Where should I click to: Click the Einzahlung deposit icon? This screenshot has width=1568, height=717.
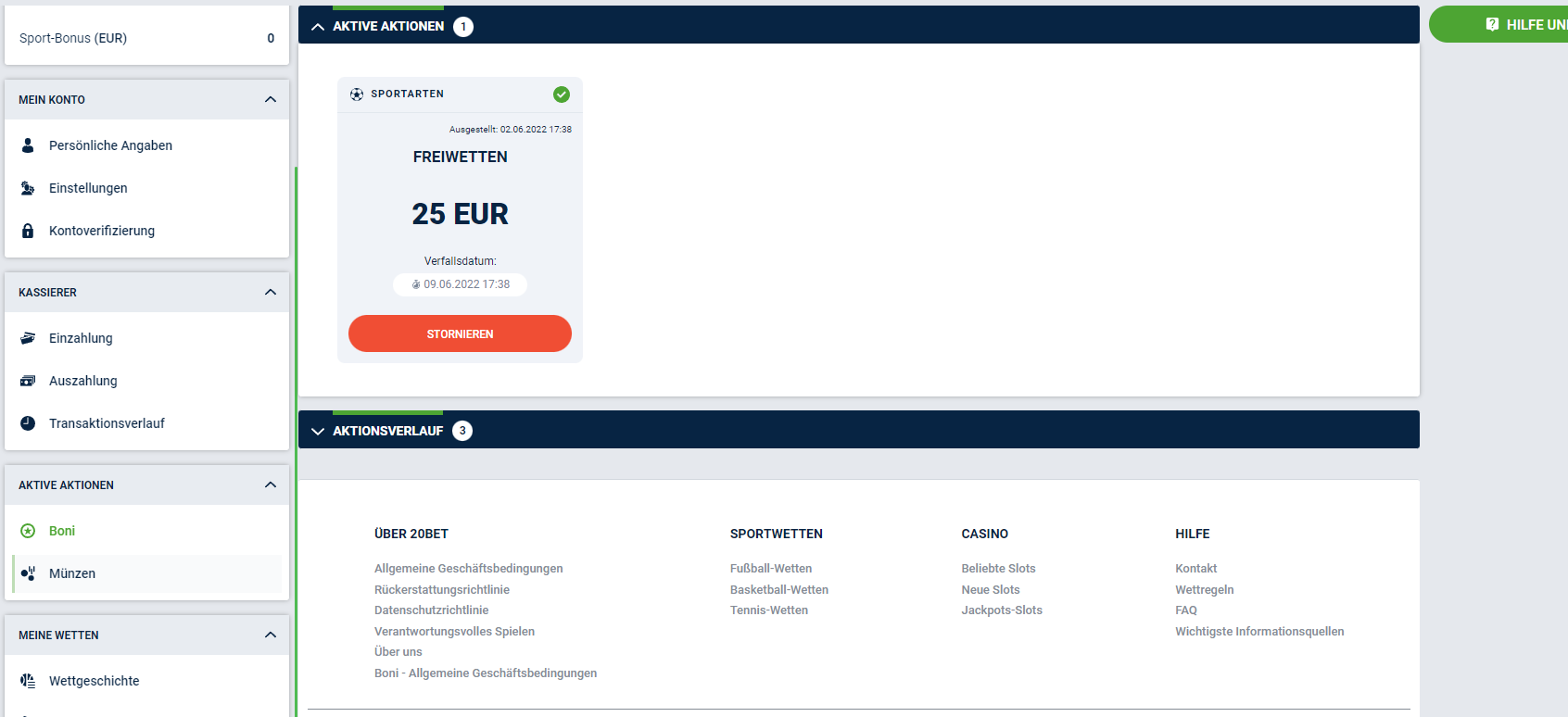click(28, 338)
